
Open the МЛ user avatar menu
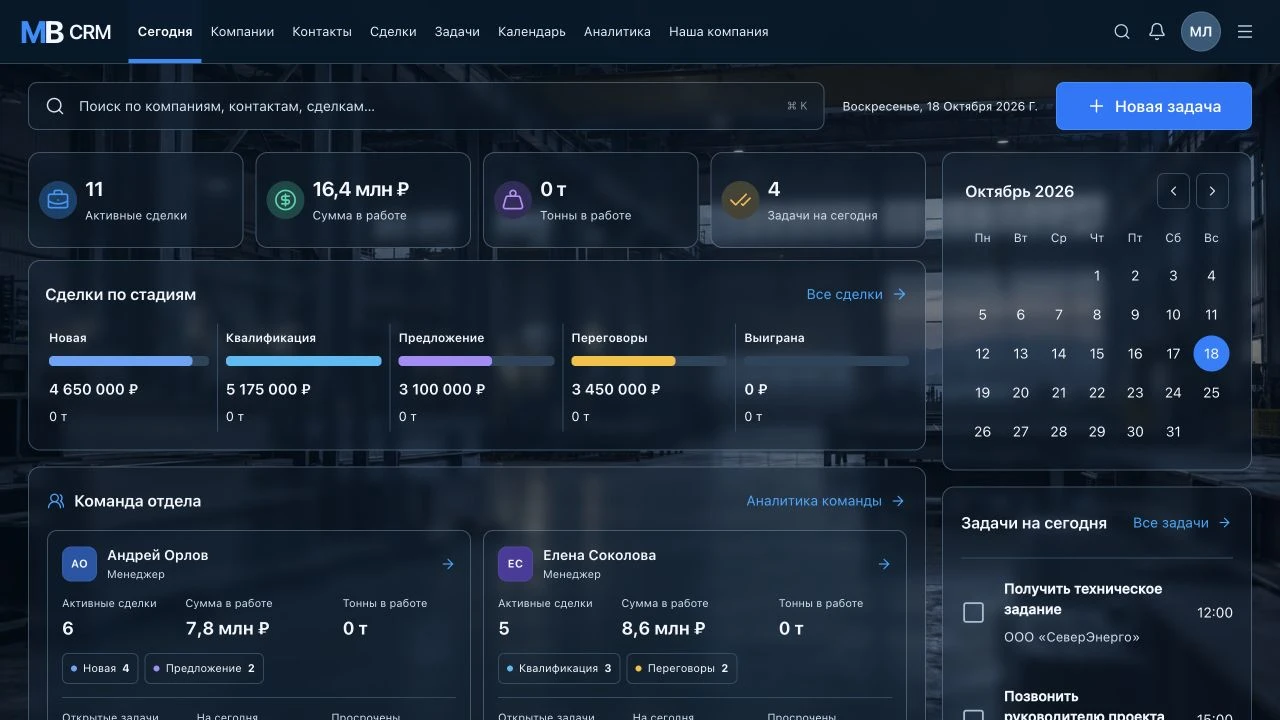coord(1201,32)
